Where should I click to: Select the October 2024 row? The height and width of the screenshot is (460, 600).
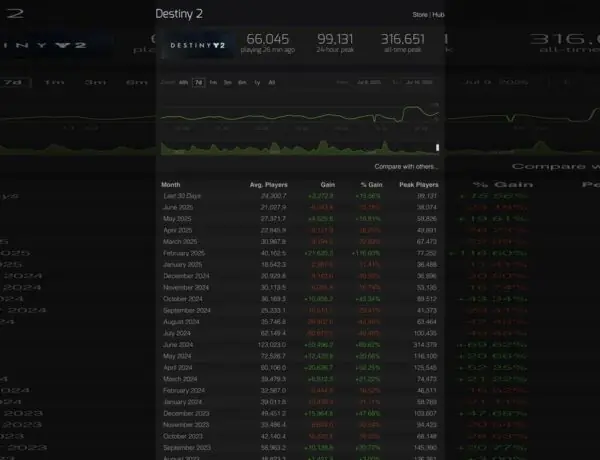[300, 299]
